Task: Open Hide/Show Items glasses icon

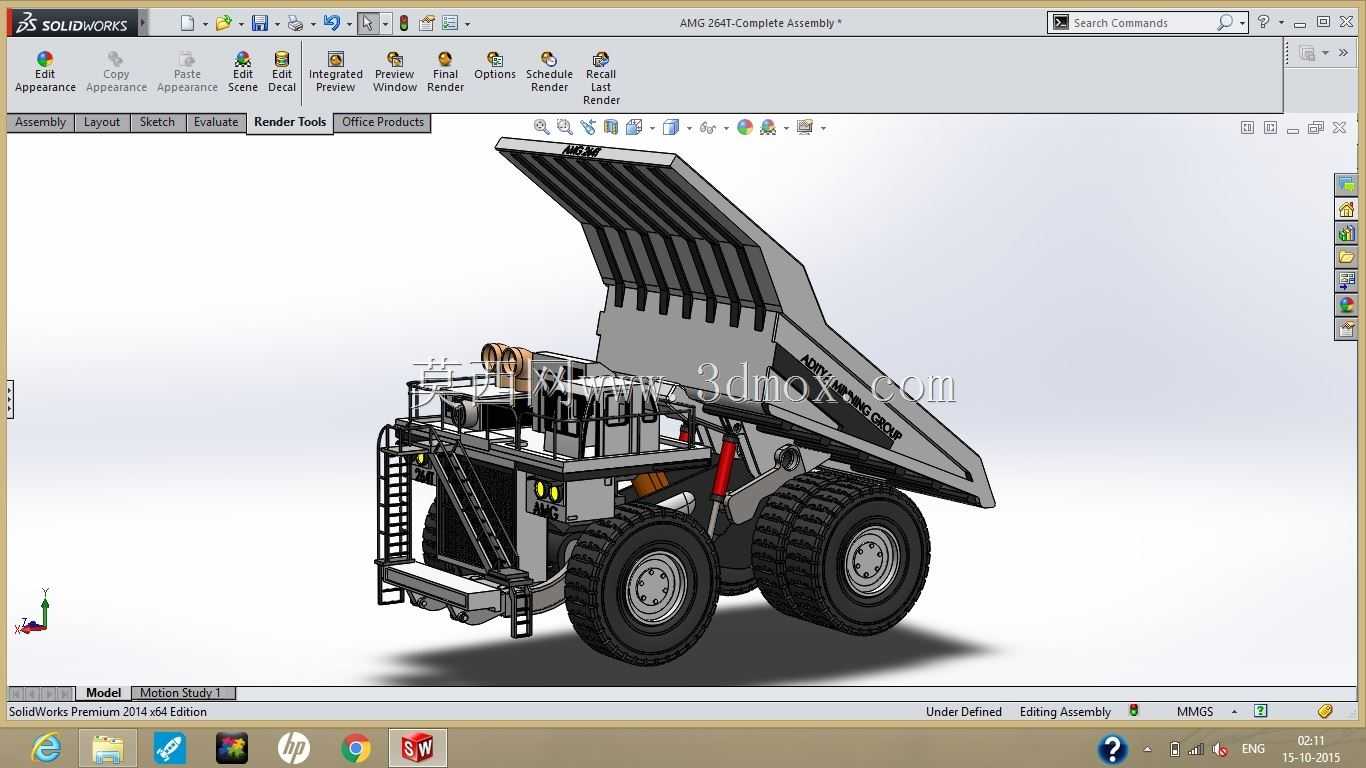Action: tap(708, 127)
